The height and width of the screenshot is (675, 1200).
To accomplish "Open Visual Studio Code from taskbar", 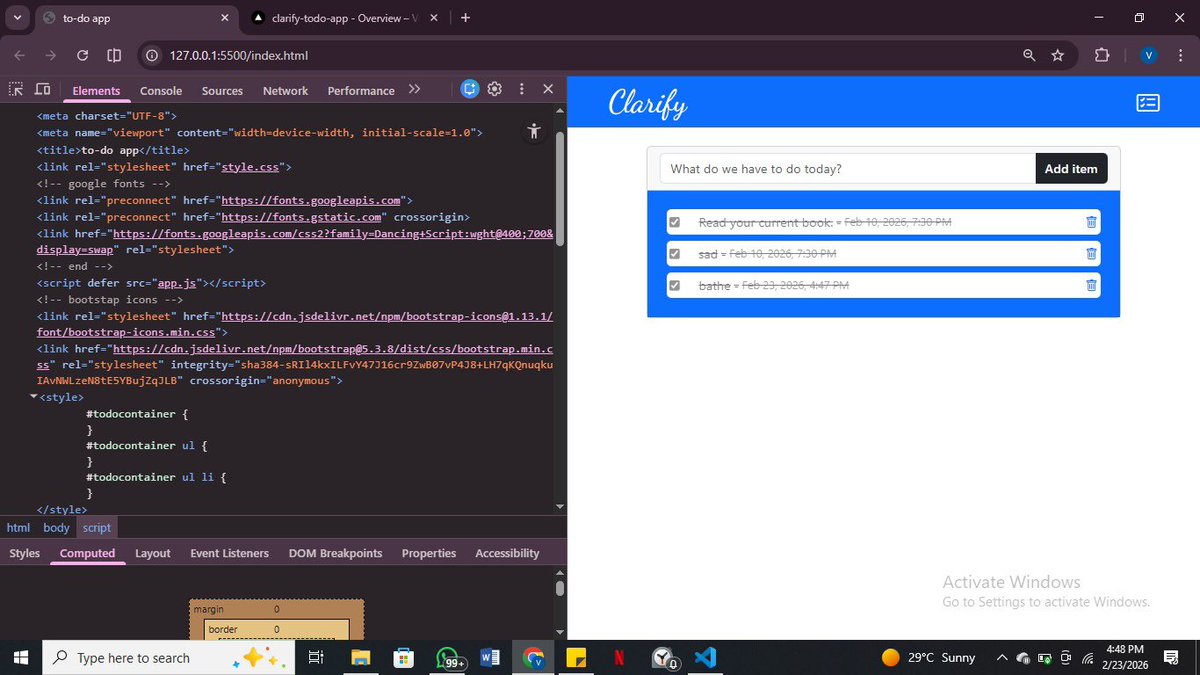I will click(705, 658).
